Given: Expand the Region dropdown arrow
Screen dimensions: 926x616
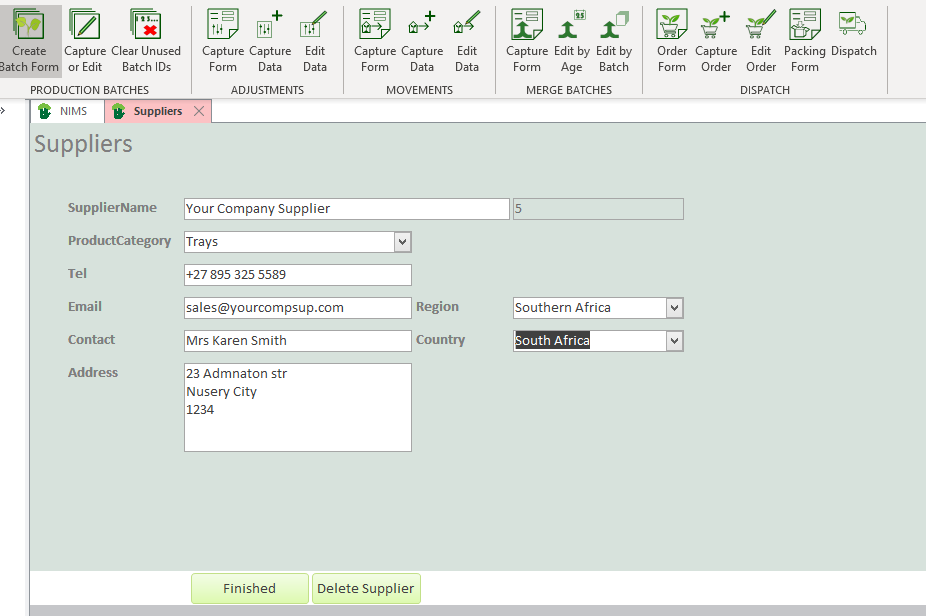Looking at the screenshot, I should pyautogui.click(x=674, y=308).
